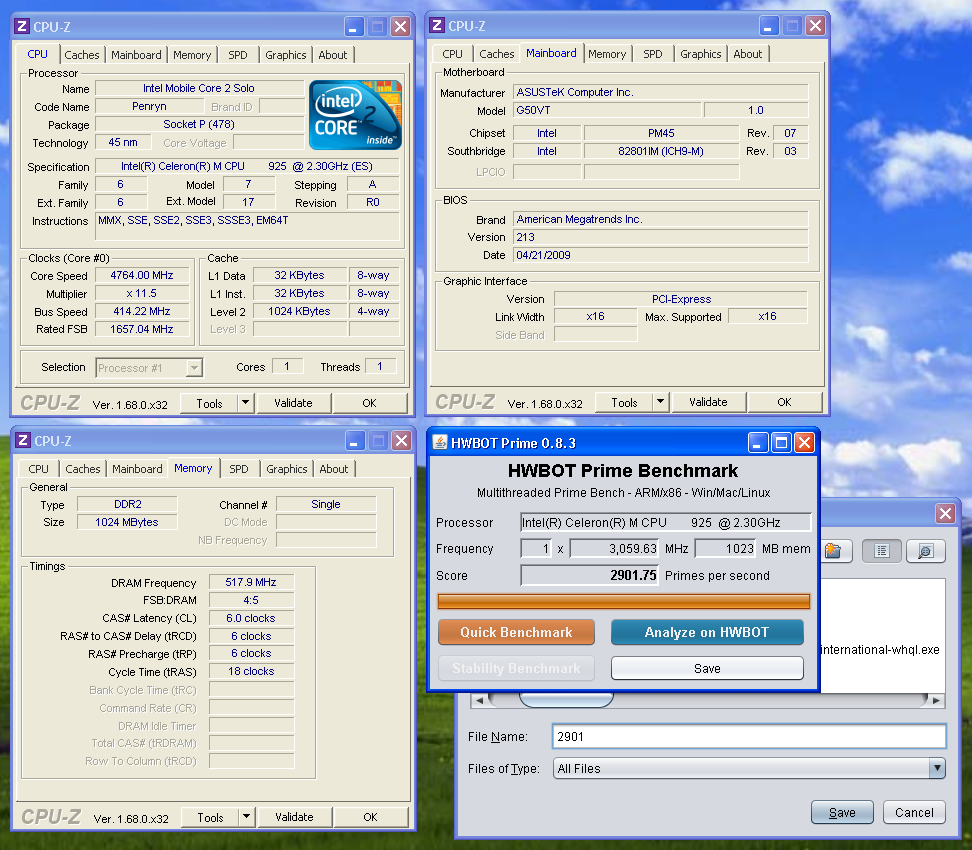Close the file save dialog
The width and height of the screenshot is (972, 850).
944,513
